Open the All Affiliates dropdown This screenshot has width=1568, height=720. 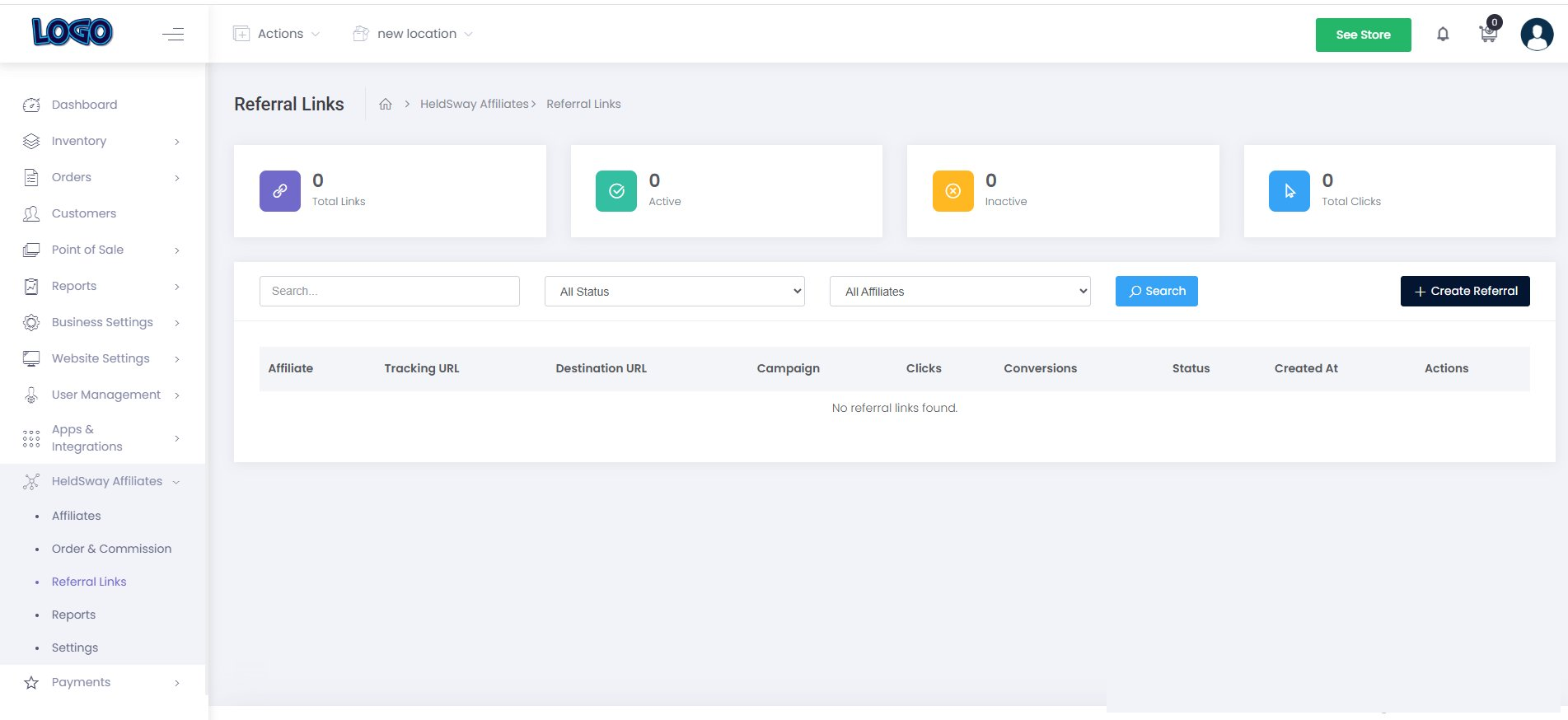pos(960,292)
